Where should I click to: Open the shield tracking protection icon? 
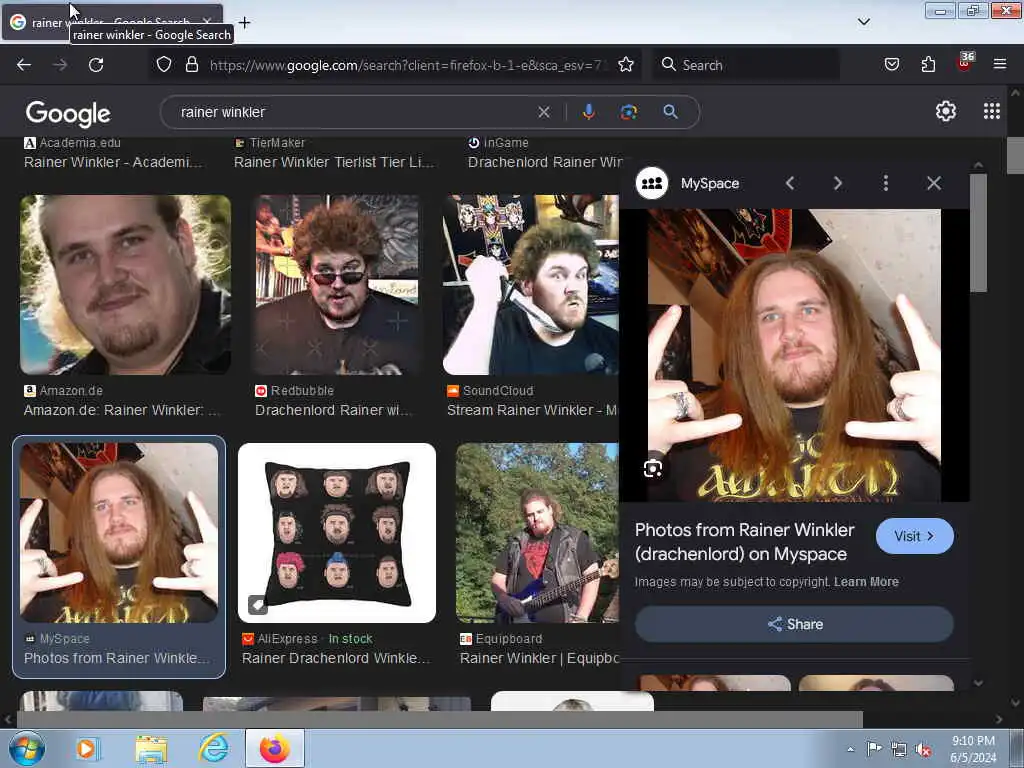[164, 64]
